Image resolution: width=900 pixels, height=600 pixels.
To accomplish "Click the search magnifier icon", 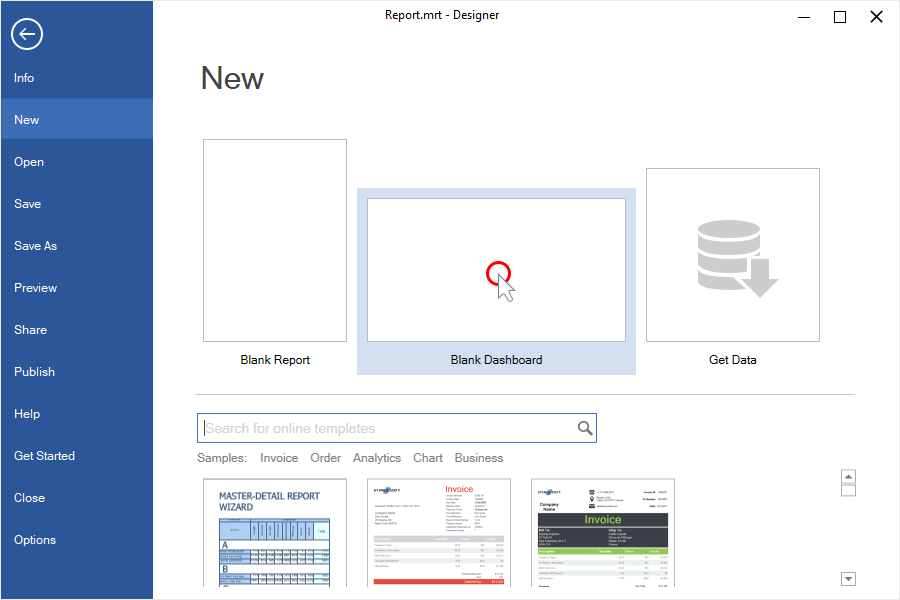I will pyautogui.click(x=585, y=428).
